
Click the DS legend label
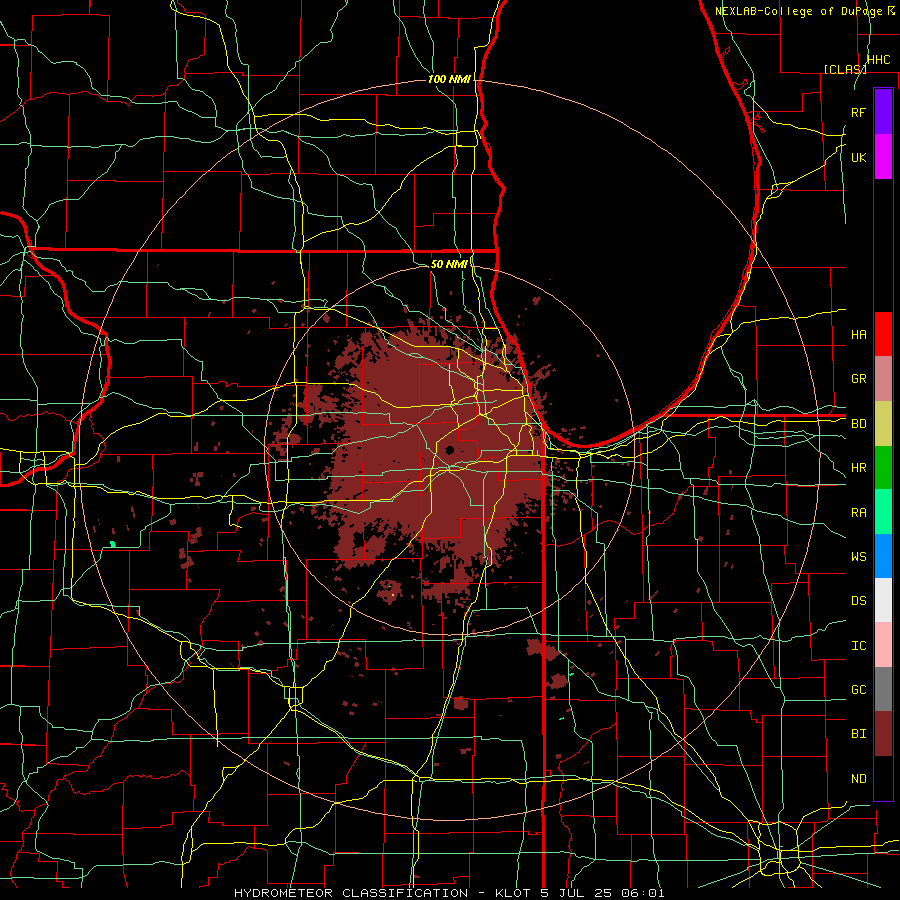coord(858,601)
